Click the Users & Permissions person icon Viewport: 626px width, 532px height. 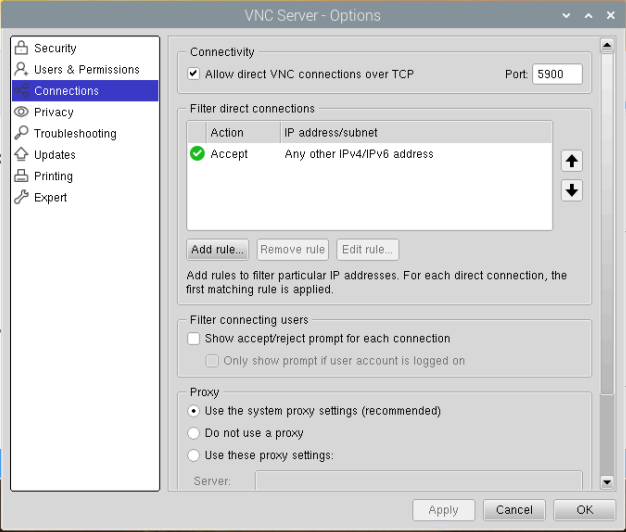click(x=21, y=69)
